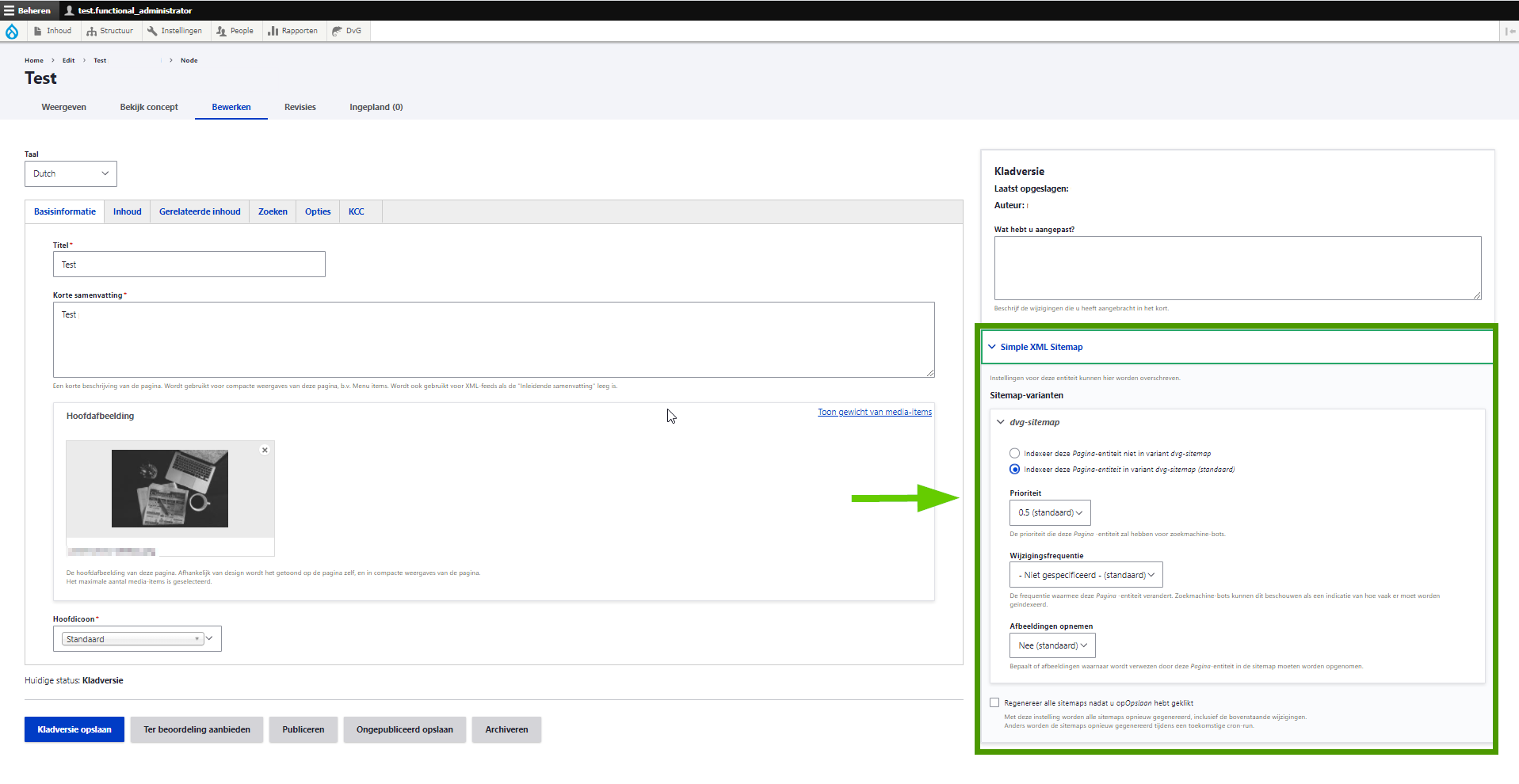The image size is (1519, 784).
Task: Select do not index in dvg-sitemap radio
Action: (x=1014, y=454)
